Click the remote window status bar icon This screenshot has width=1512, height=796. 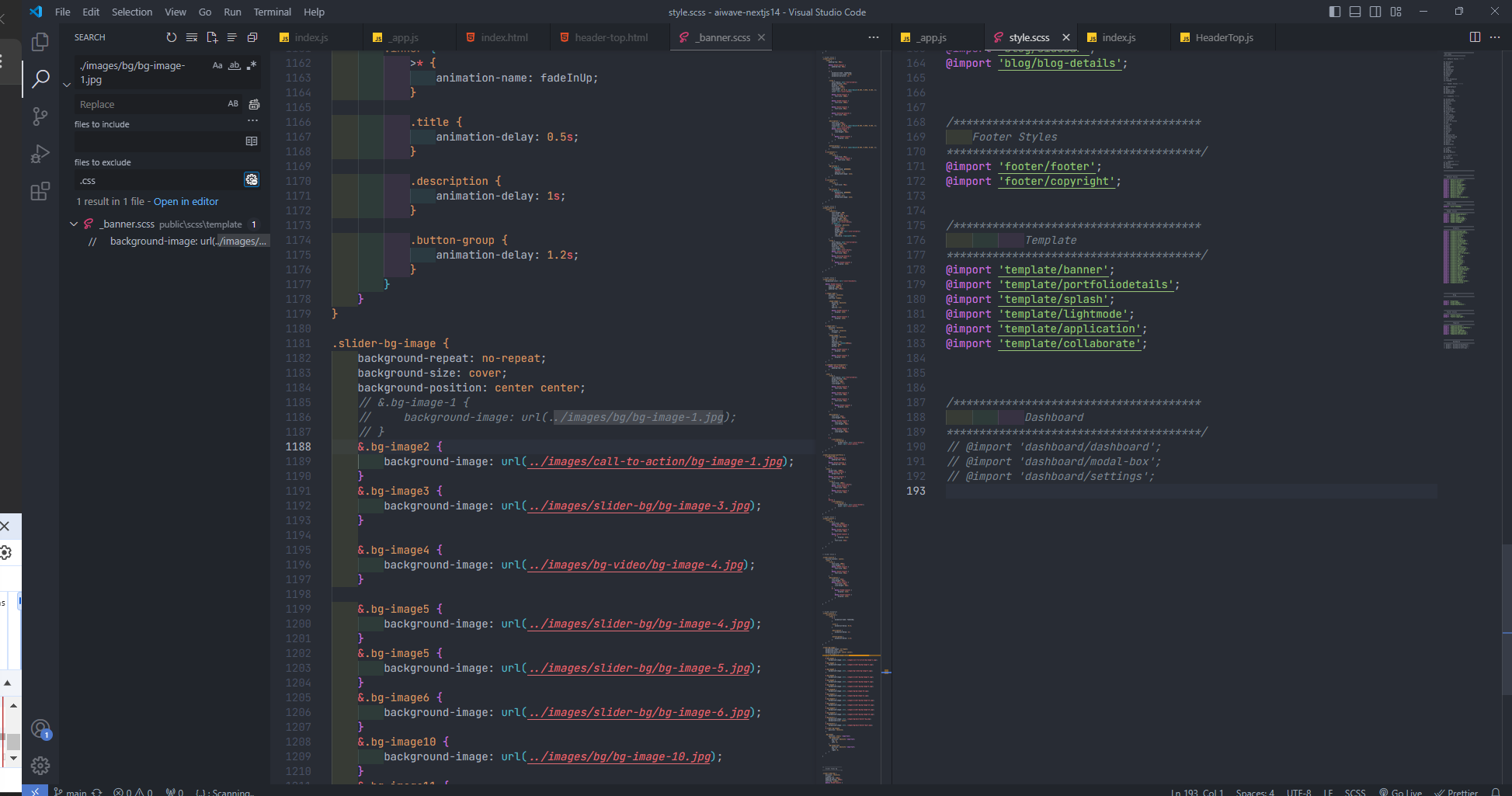tap(35, 791)
